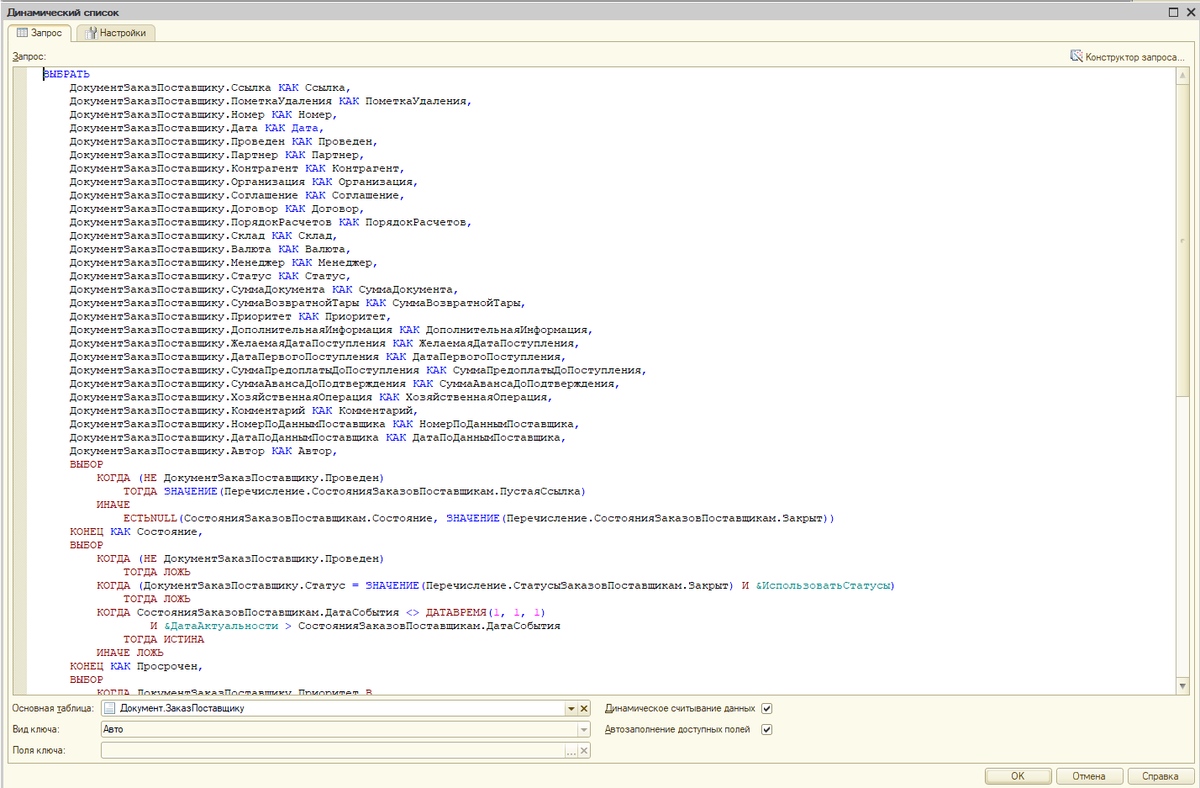Place the cursor on the ВЫБРАТЬ keyword
This screenshot has height=788, width=1200.
66,75
